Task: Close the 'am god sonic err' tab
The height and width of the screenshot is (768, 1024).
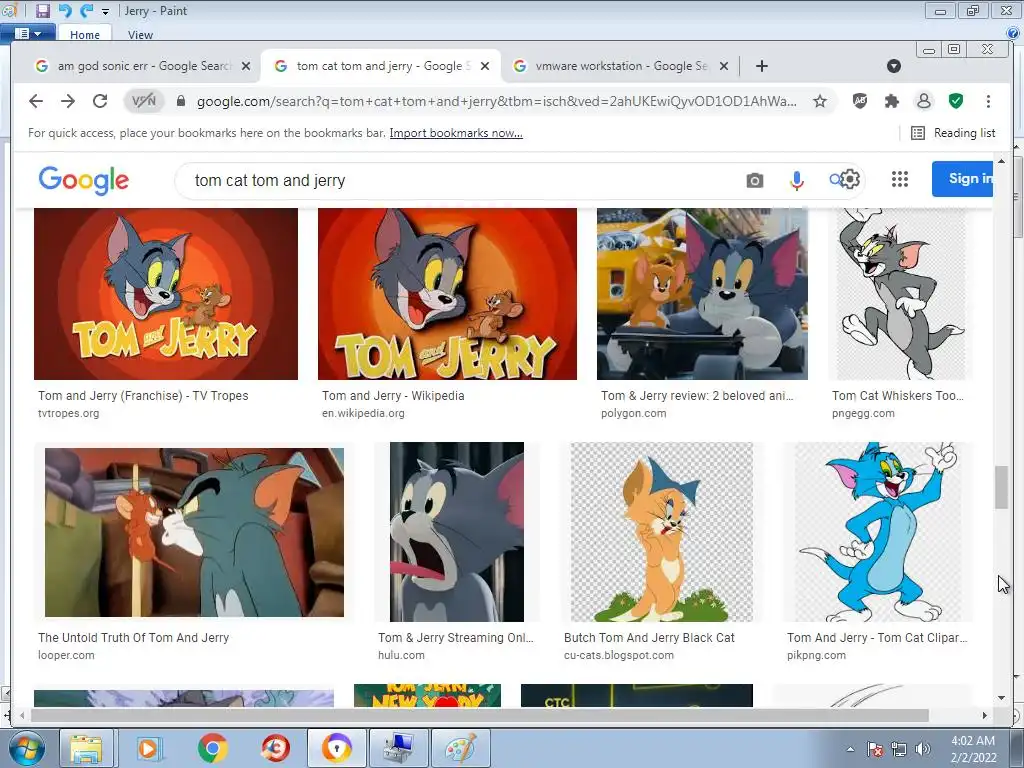Action: point(246,66)
